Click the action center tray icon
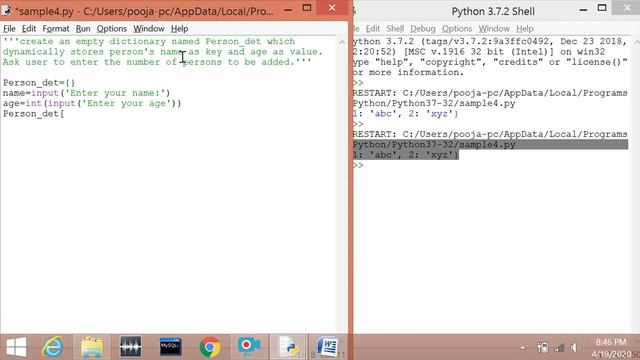 543,347
